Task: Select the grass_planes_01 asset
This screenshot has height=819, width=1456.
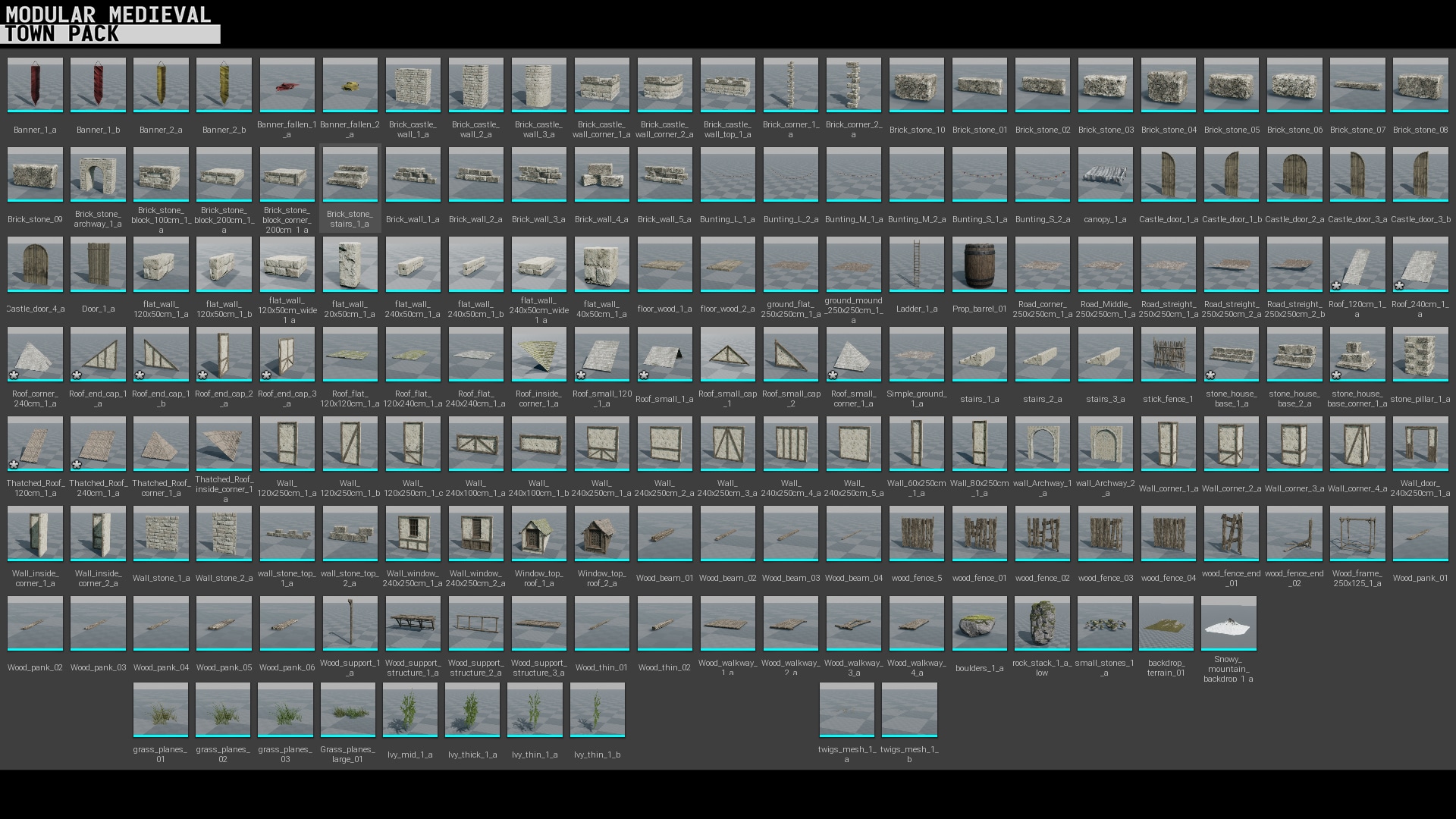Action: 161,710
